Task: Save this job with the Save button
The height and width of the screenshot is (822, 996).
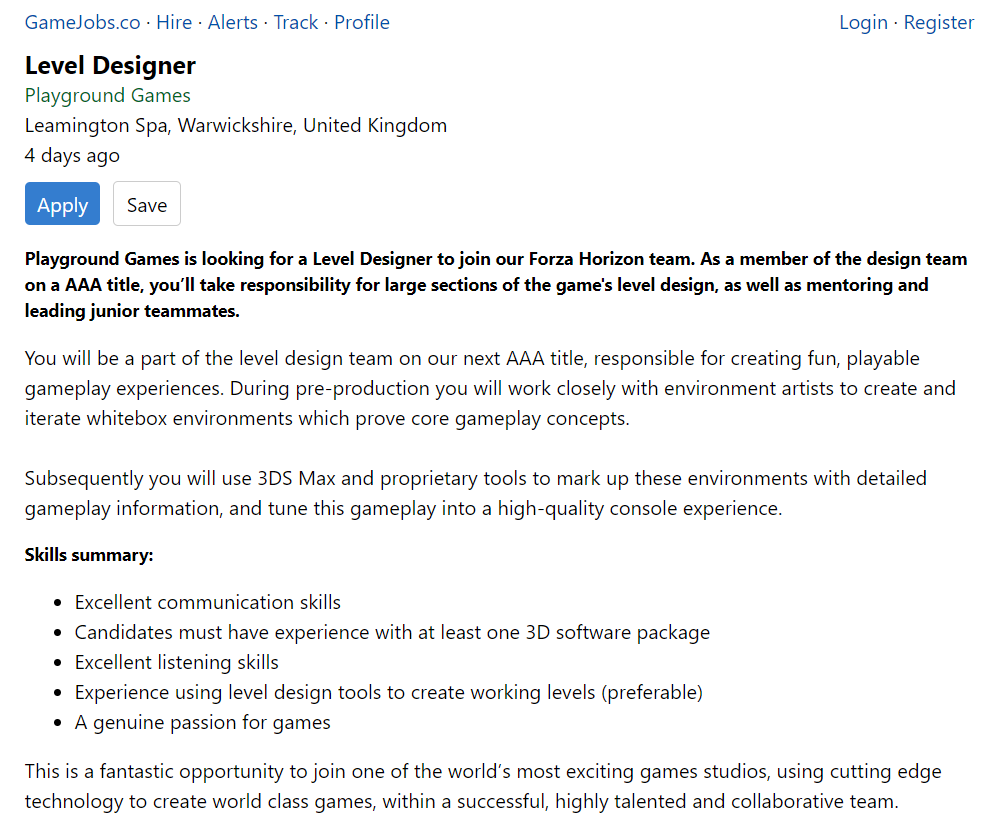Action: pyautogui.click(x=147, y=204)
